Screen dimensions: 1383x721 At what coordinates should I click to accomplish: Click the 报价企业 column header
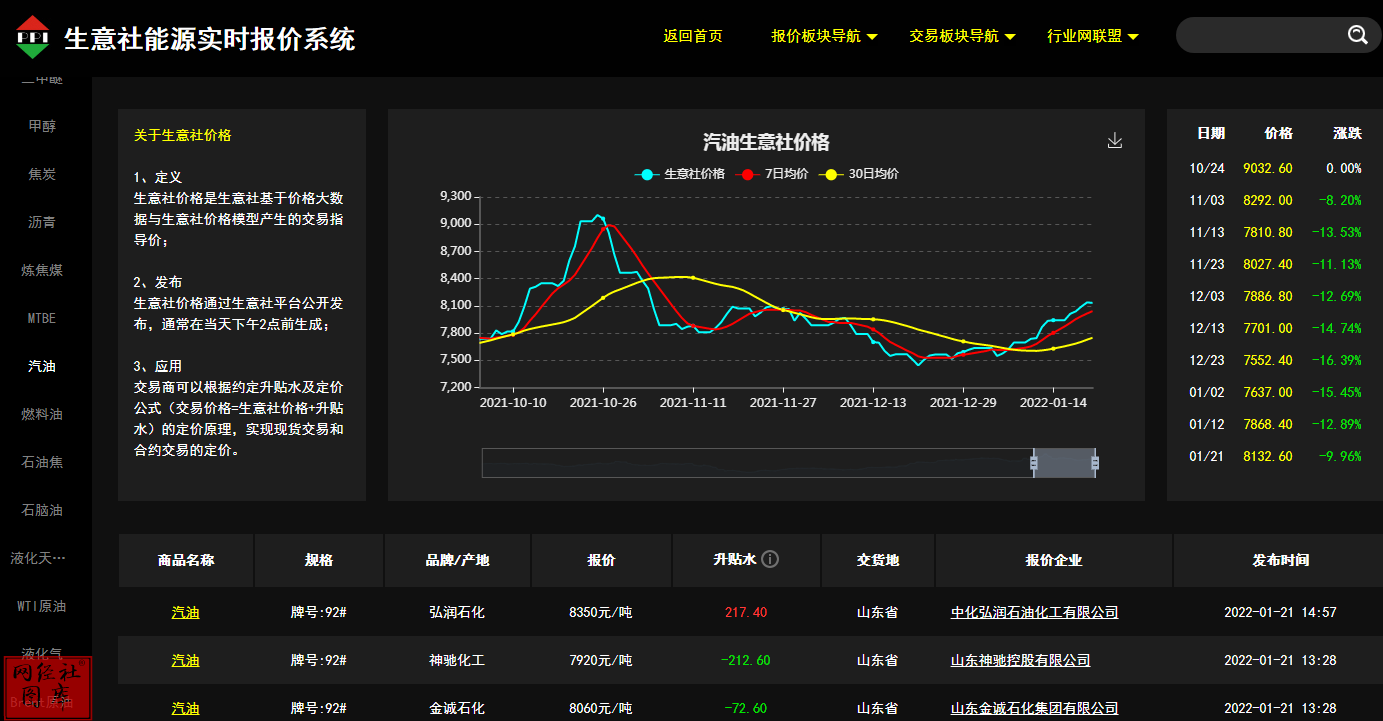(1054, 560)
